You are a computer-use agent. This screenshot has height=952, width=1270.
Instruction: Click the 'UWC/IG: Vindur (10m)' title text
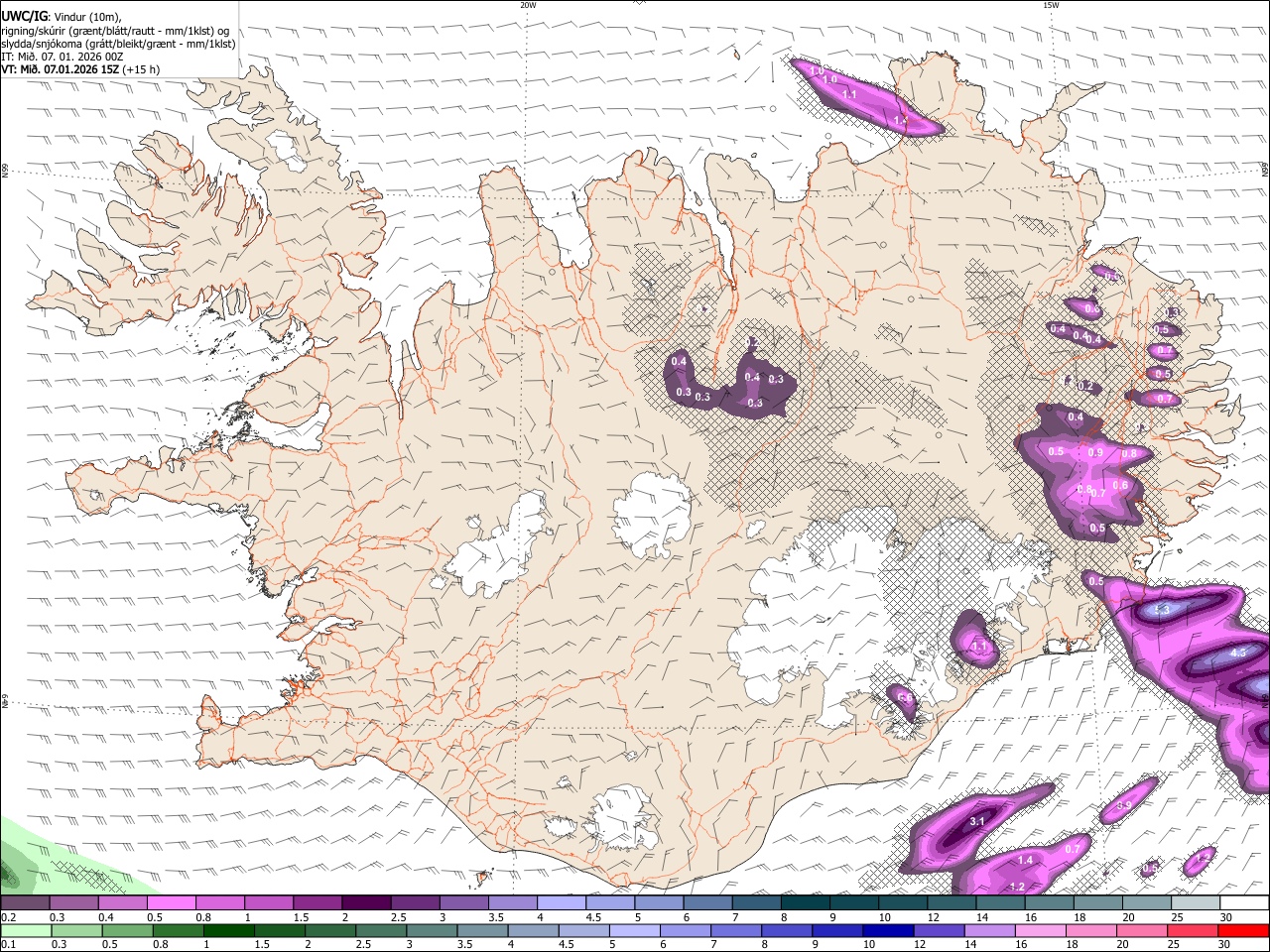coord(62,16)
